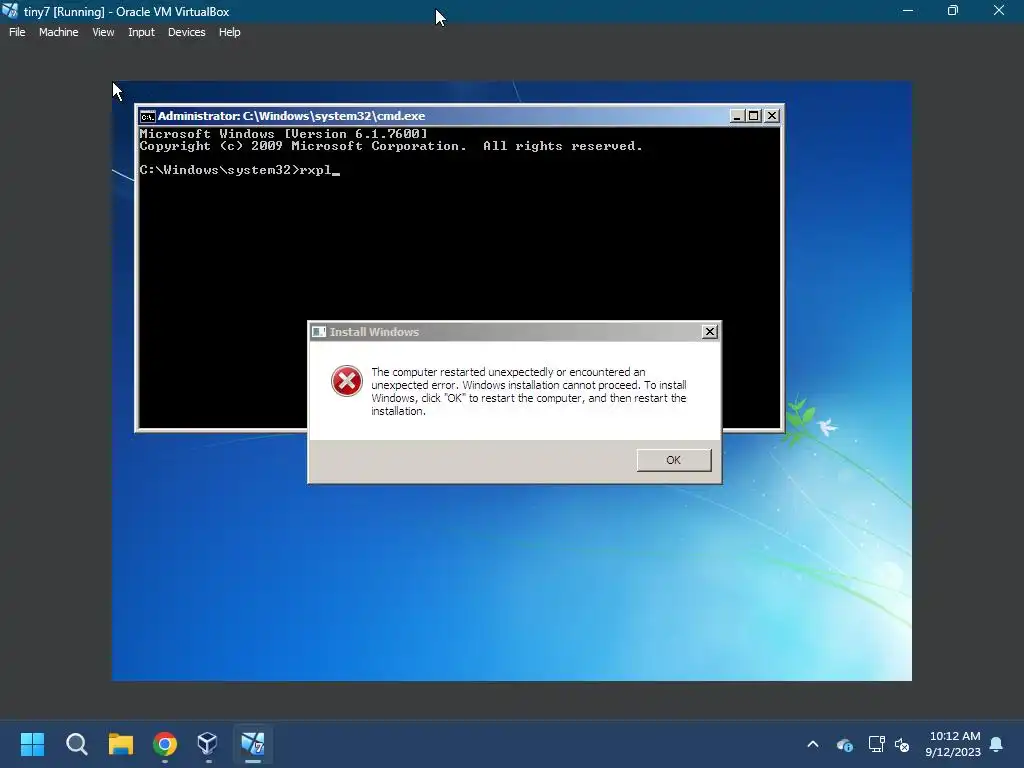1024x768 pixels.
Task: Close the Install Windows error dialog
Action: point(709,332)
